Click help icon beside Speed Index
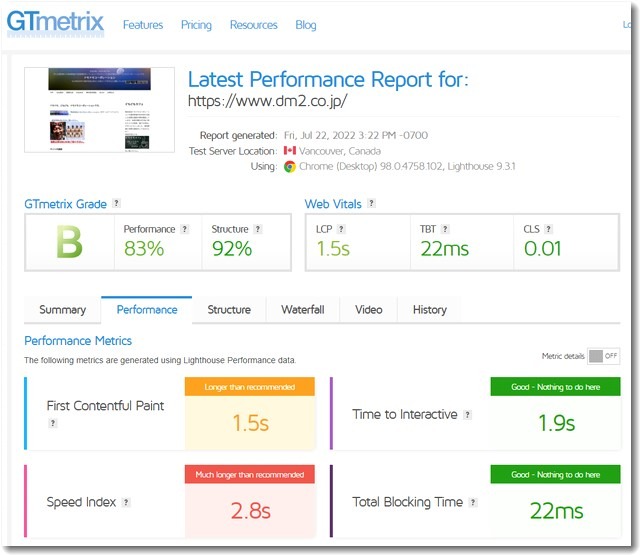The height and width of the screenshot is (555, 640). tap(126, 502)
